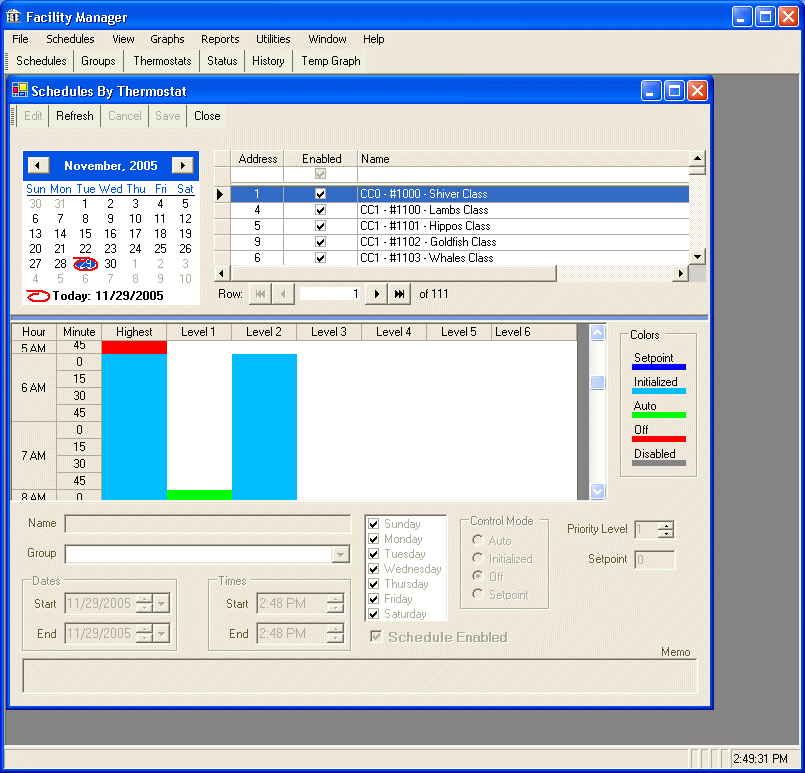Toggle the Wednesday checkbox
The height and width of the screenshot is (773, 805).
coord(374,569)
